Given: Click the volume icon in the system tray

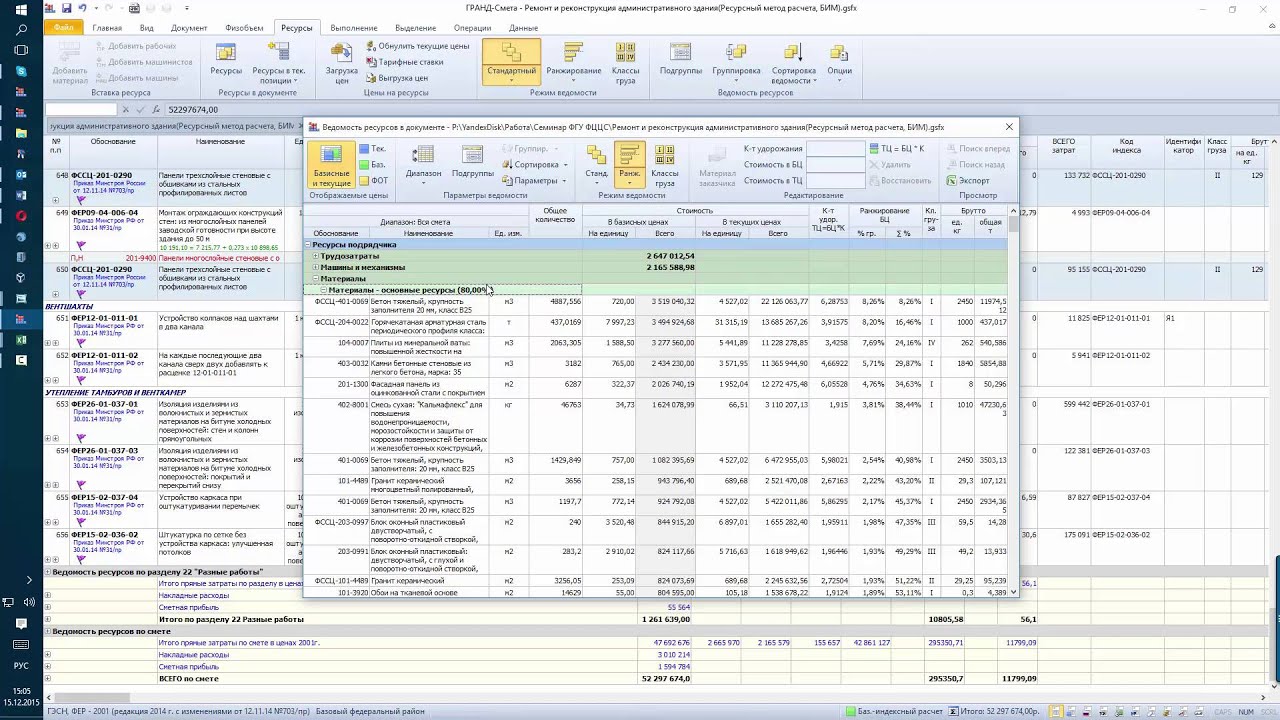Looking at the screenshot, I should (x=27, y=602).
